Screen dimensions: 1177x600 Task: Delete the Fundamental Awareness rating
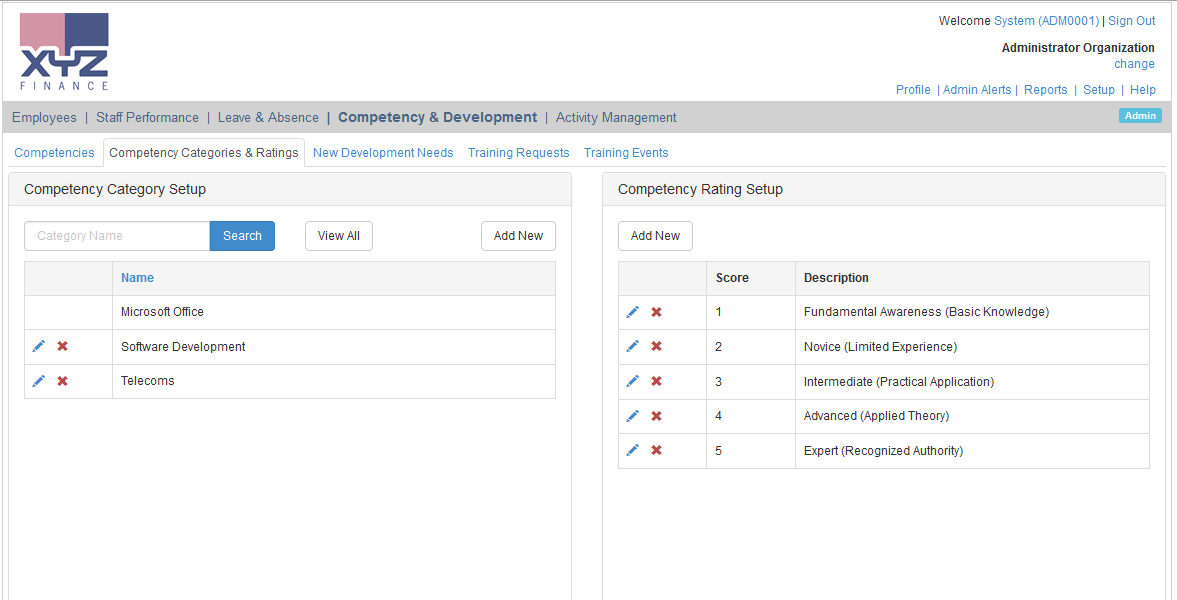(656, 312)
